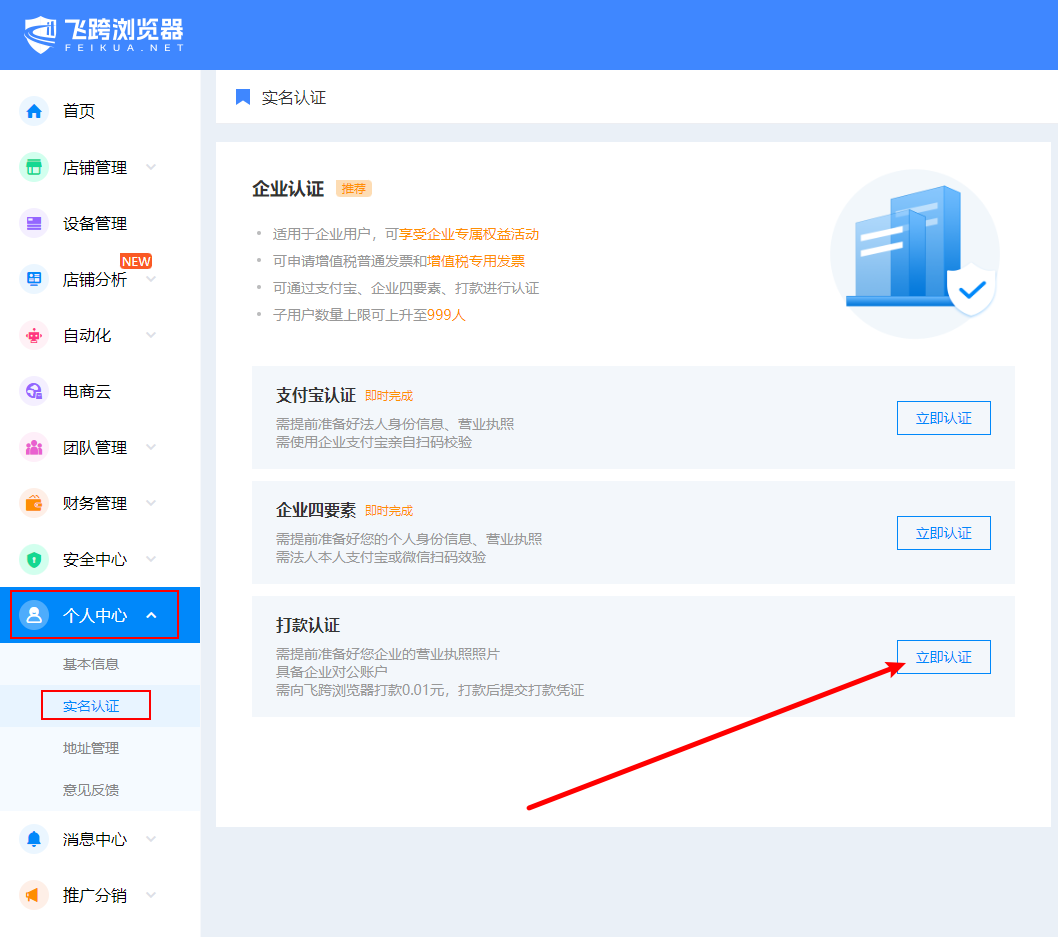Image resolution: width=1058 pixels, height=937 pixels.
Task: Expand the 财务管理 dropdown arrow
Action: [x=151, y=503]
